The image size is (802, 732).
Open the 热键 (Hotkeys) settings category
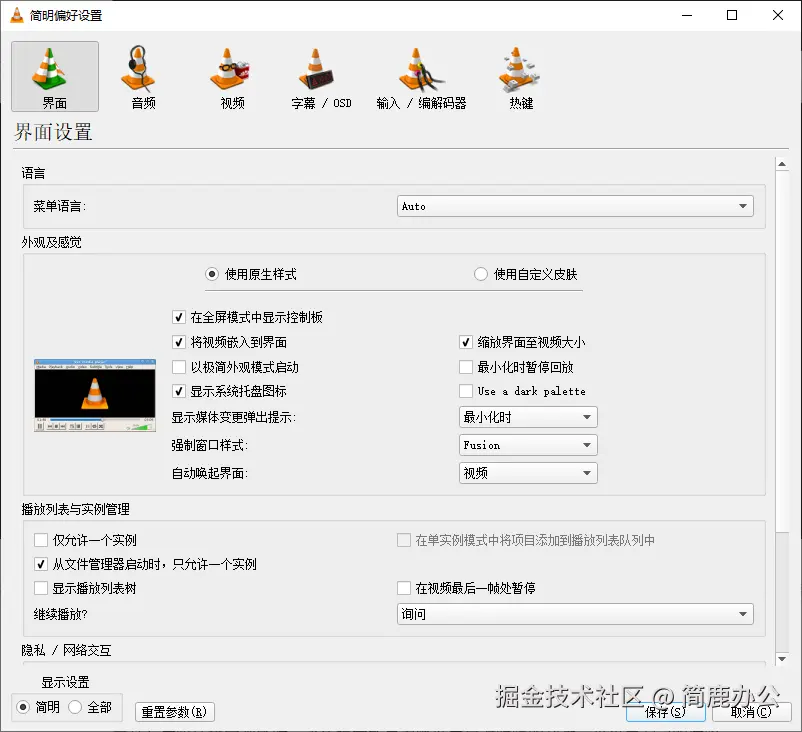click(x=521, y=76)
